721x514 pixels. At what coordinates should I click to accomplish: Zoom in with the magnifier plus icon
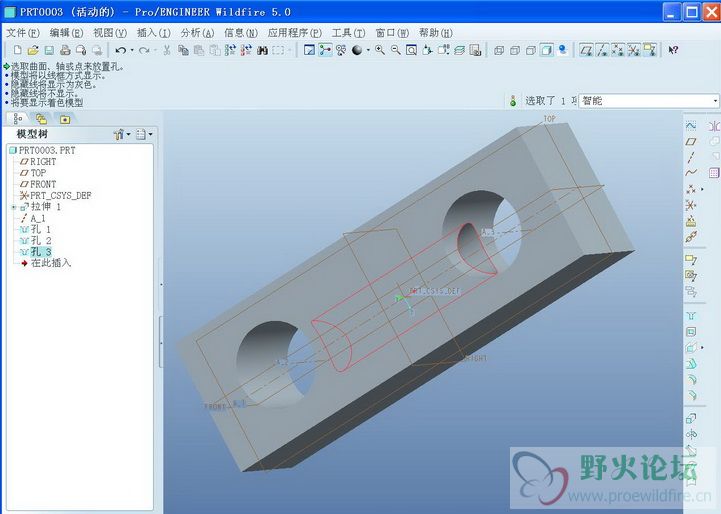click(x=380, y=50)
